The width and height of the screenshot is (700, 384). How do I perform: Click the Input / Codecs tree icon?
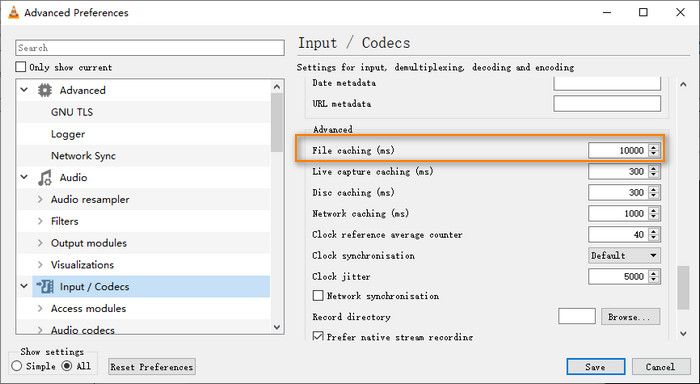point(45,287)
